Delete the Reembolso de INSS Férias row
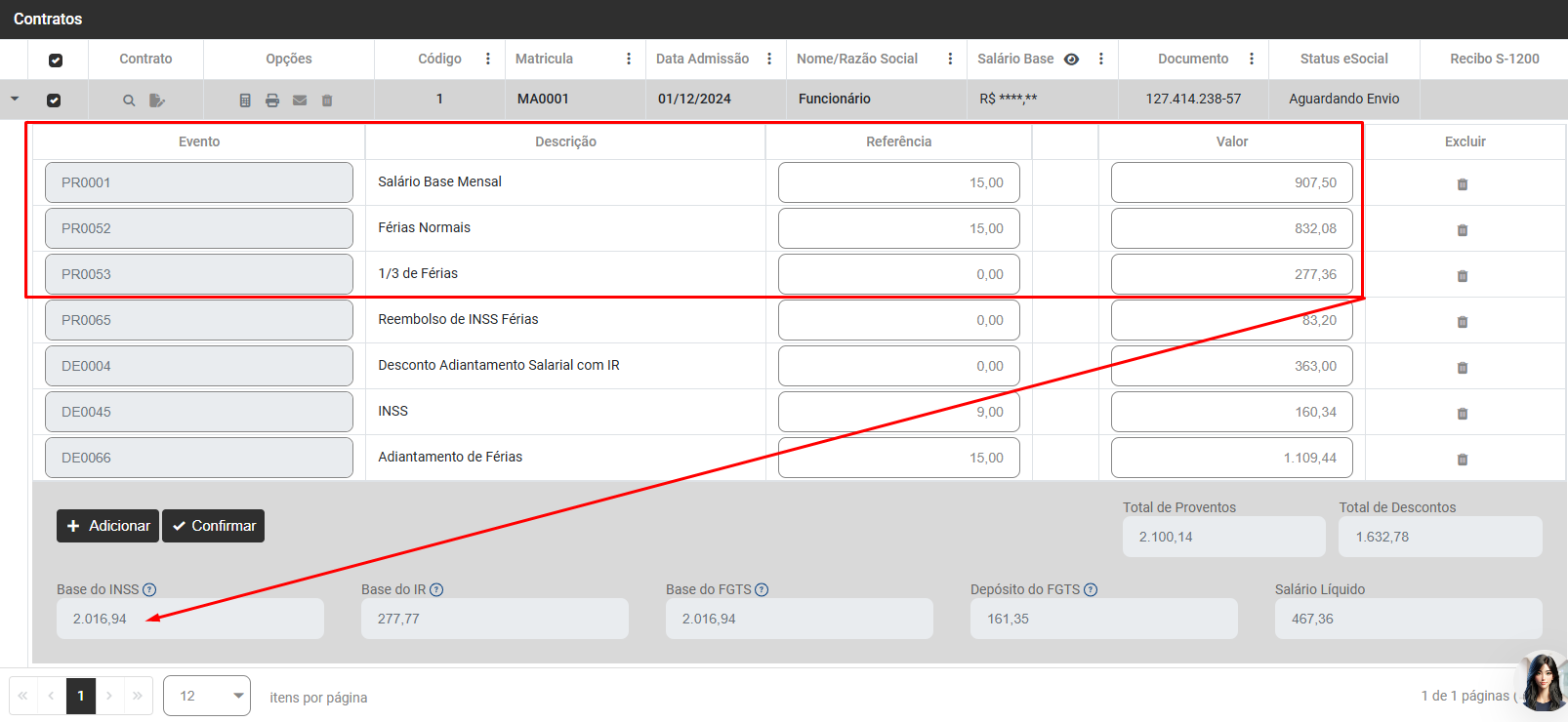1568x722 pixels. [1463, 322]
